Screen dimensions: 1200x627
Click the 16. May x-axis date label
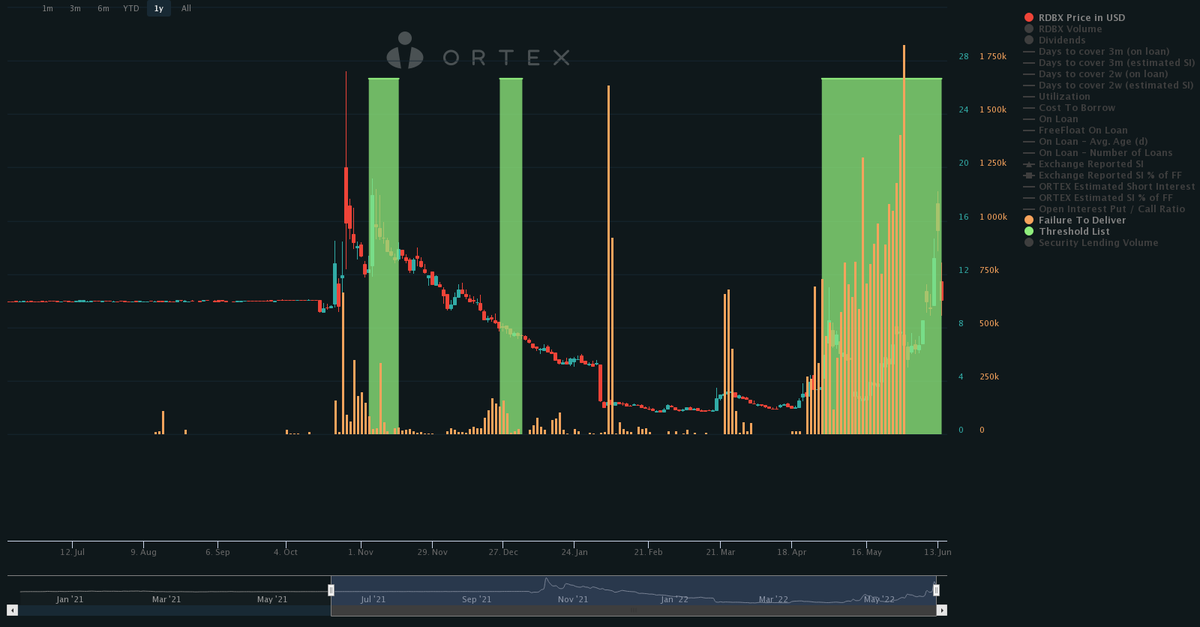pos(867,552)
